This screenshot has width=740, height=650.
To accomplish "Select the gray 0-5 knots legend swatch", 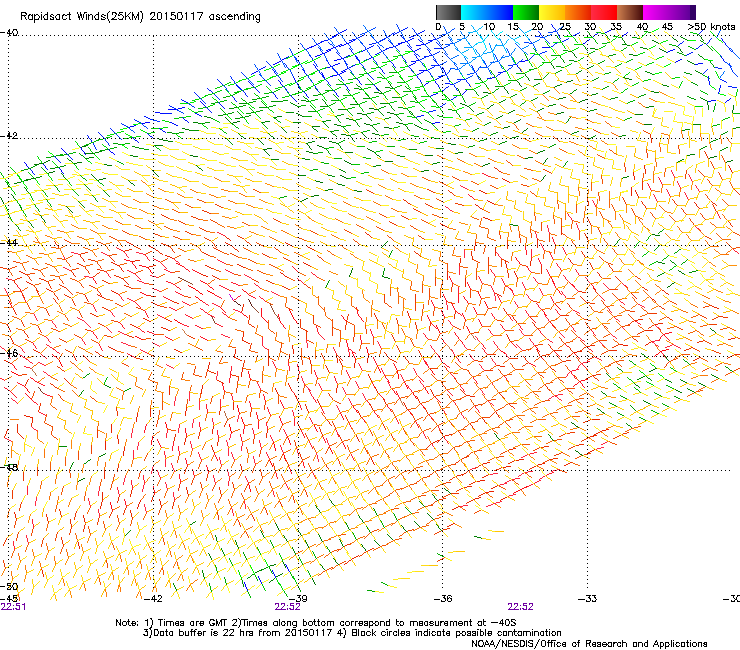I will point(448,12).
